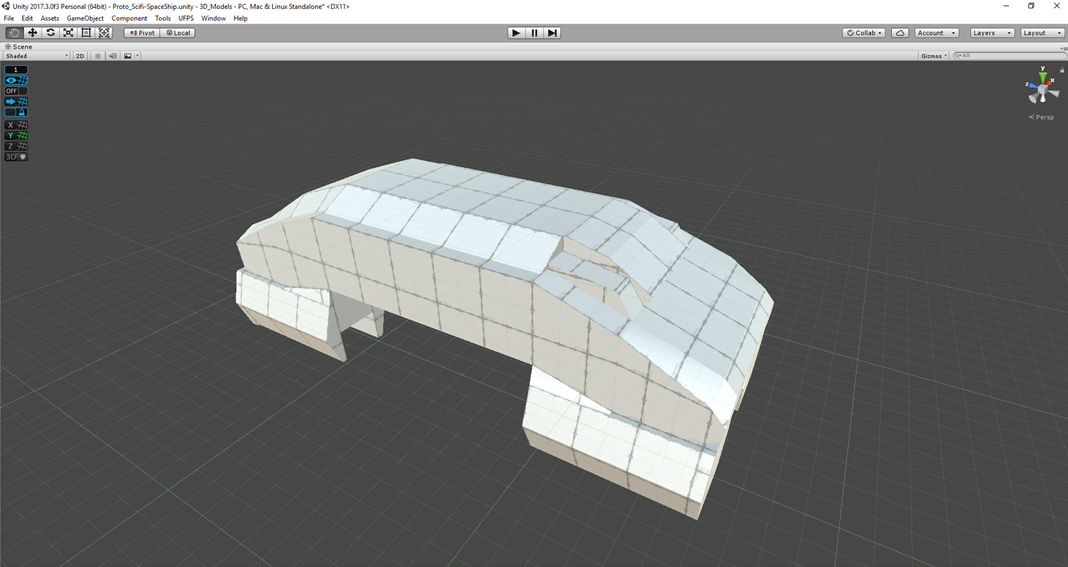The image size is (1068, 567).
Task: Open the Help menu
Action: click(240, 18)
